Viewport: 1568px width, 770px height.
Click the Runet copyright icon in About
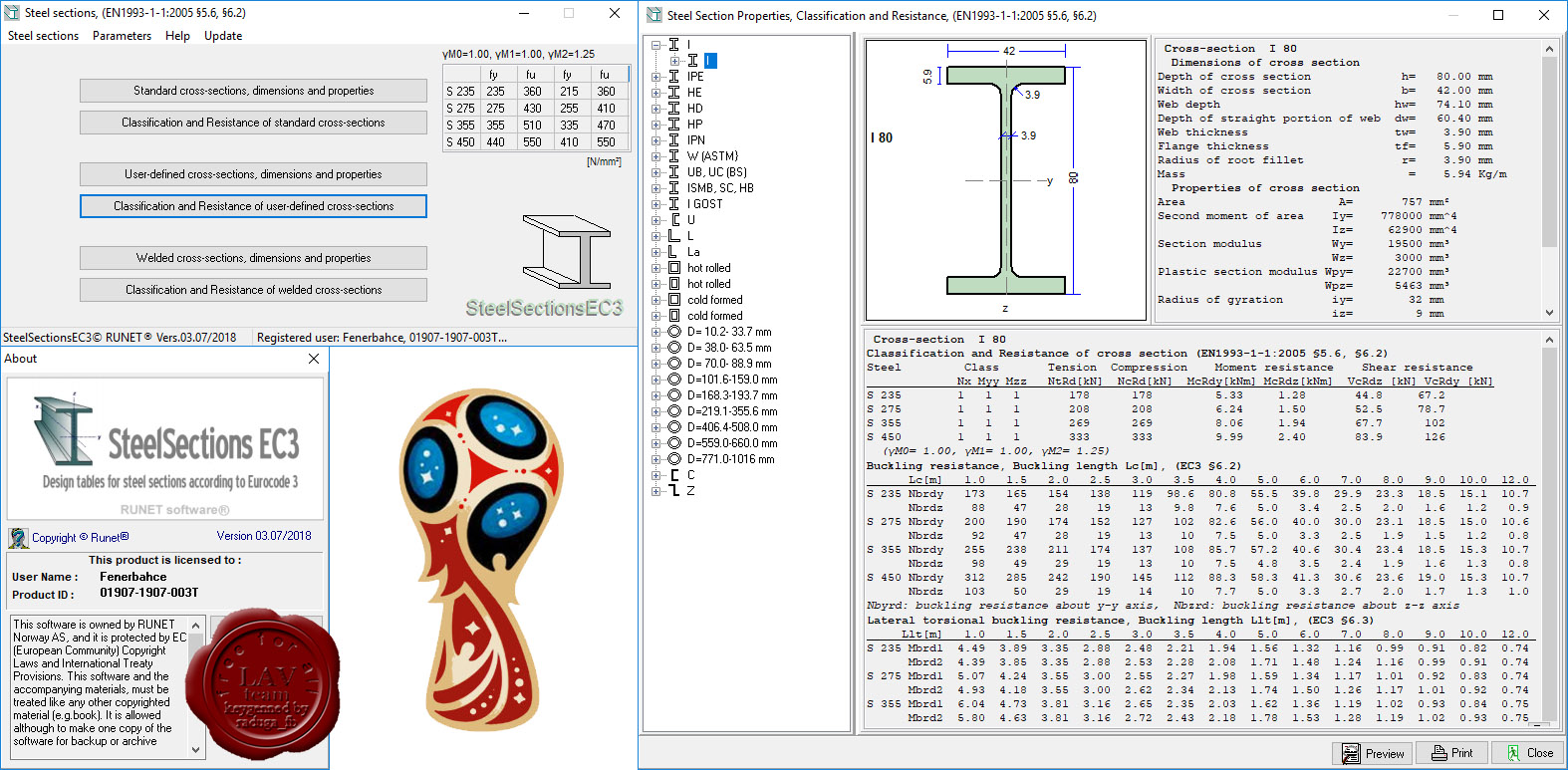[19, 538]
